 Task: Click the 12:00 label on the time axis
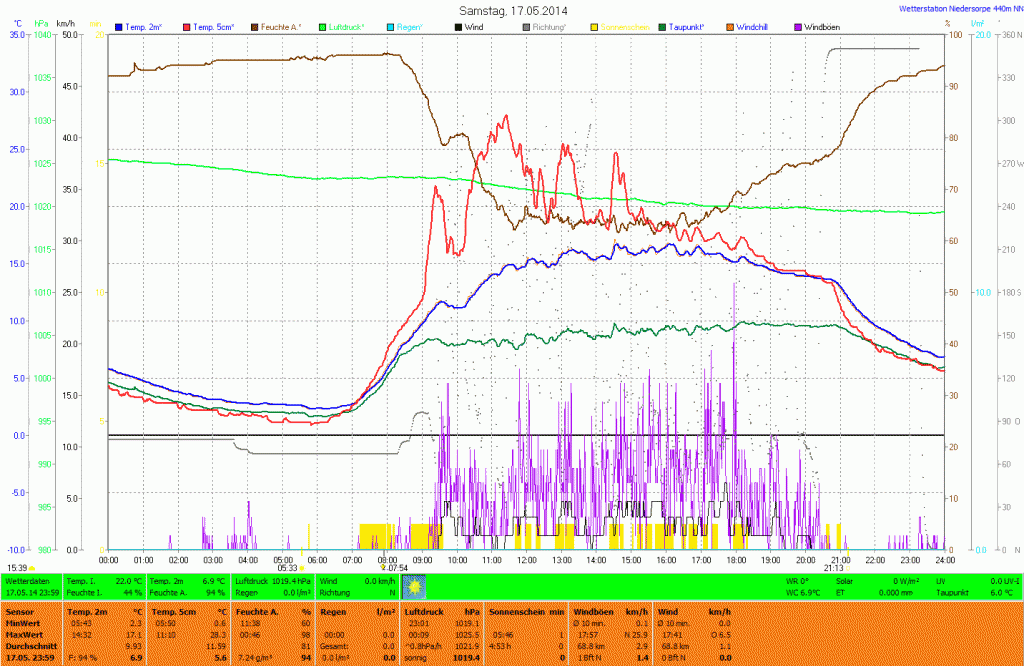(x=527, y=560)
